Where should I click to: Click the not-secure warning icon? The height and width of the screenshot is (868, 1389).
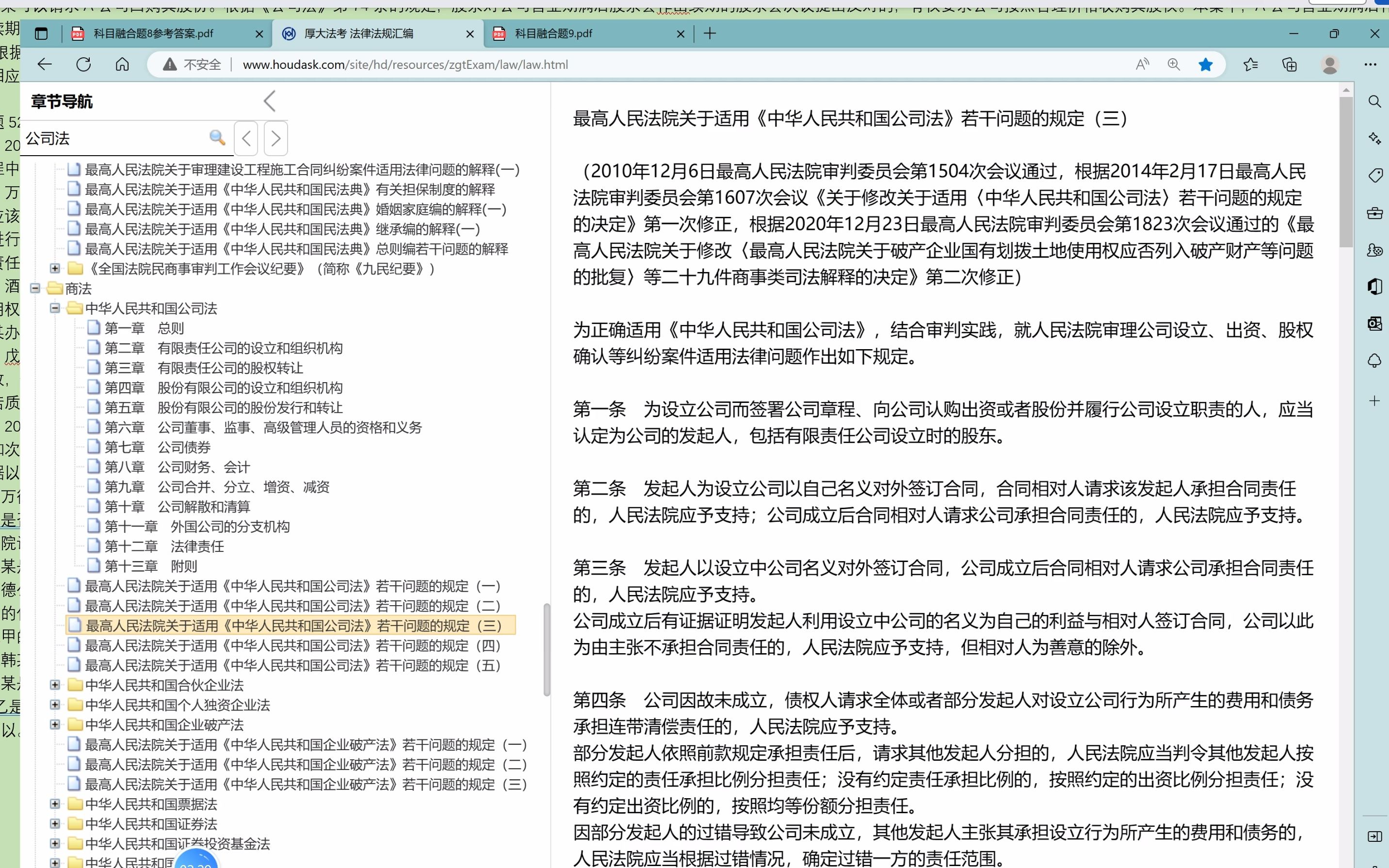point(169,64)
